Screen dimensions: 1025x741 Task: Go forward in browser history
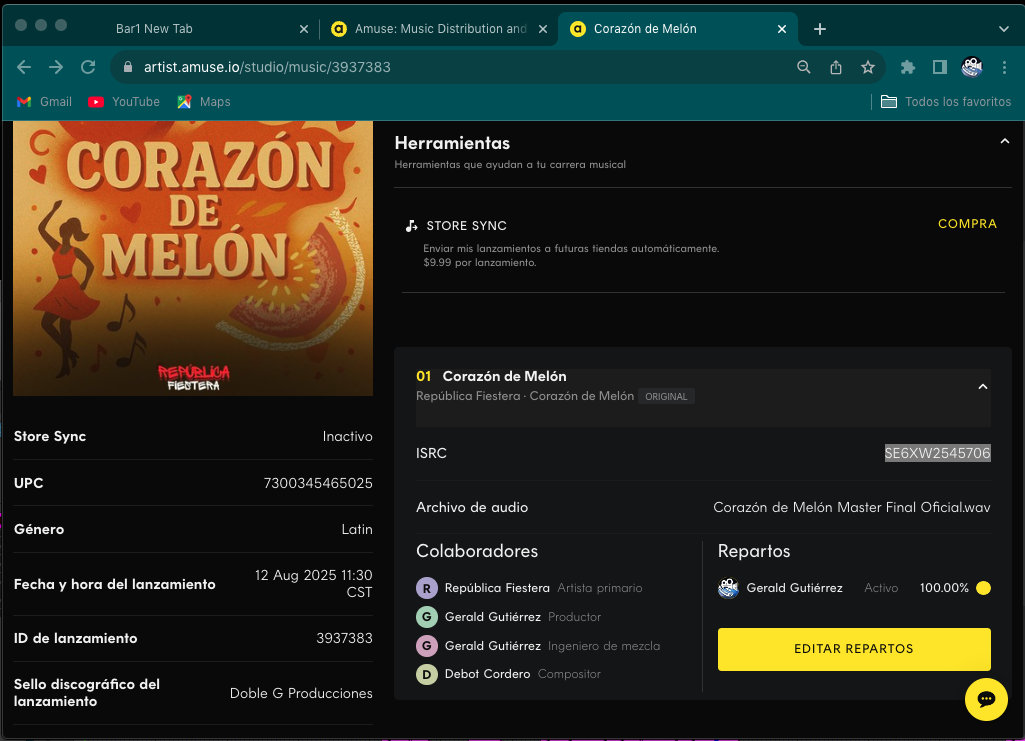pos(56,67)
